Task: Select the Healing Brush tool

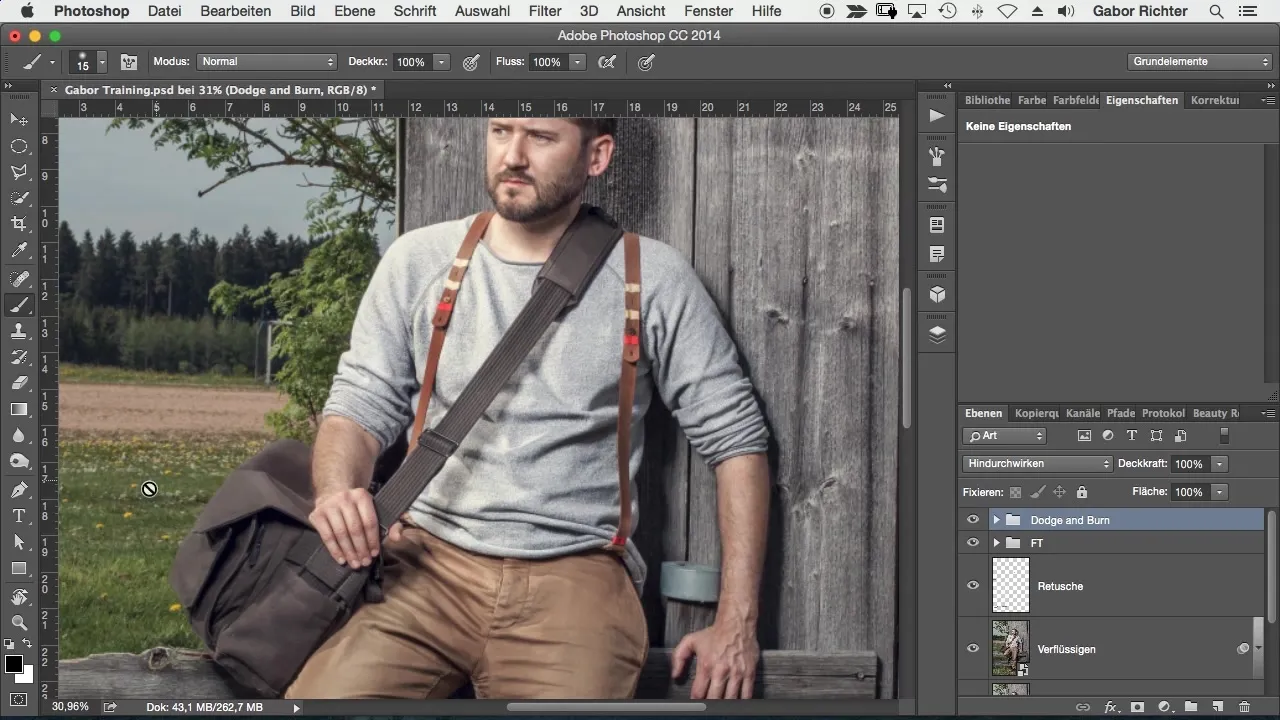Action: point(19,278)
